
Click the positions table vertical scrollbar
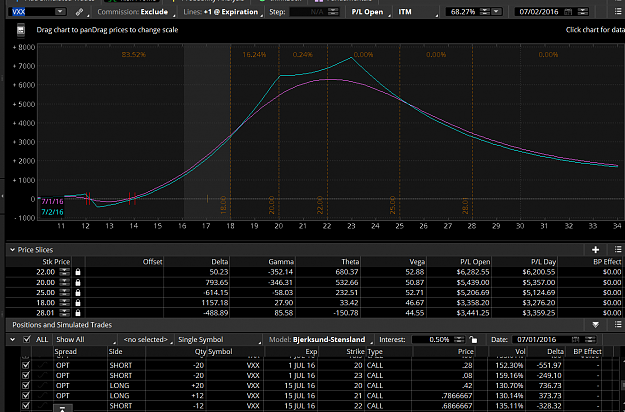point(623,385)
